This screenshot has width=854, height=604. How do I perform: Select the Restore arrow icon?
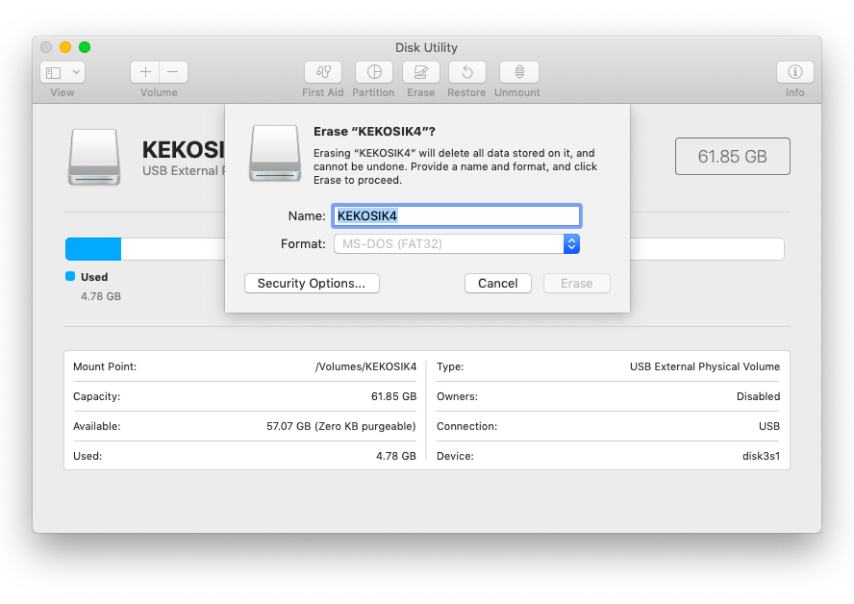click(x=467, y=72)
